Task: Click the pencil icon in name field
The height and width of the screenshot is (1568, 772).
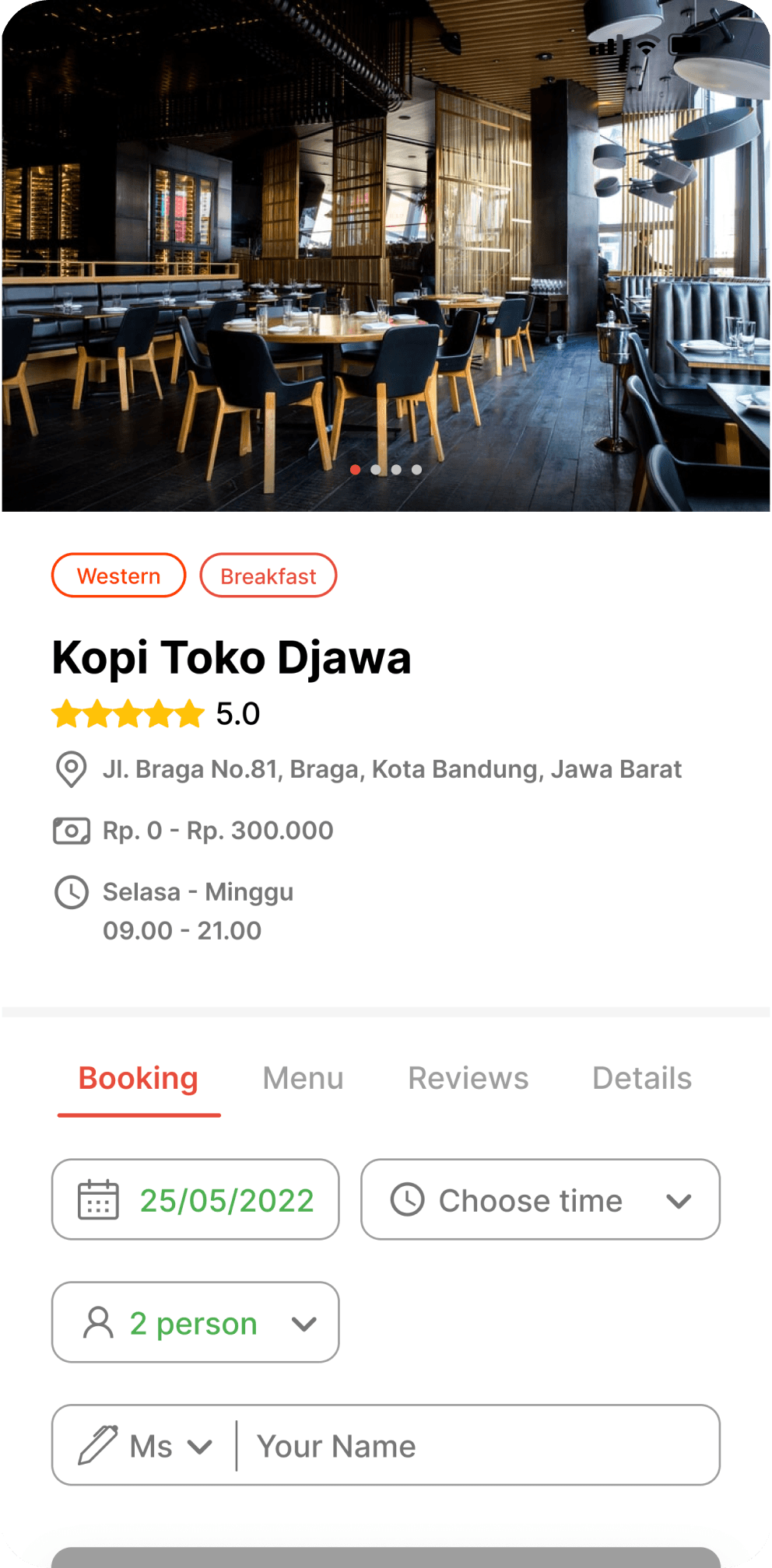Action: pyautogui.click(x=98, y=1445)
